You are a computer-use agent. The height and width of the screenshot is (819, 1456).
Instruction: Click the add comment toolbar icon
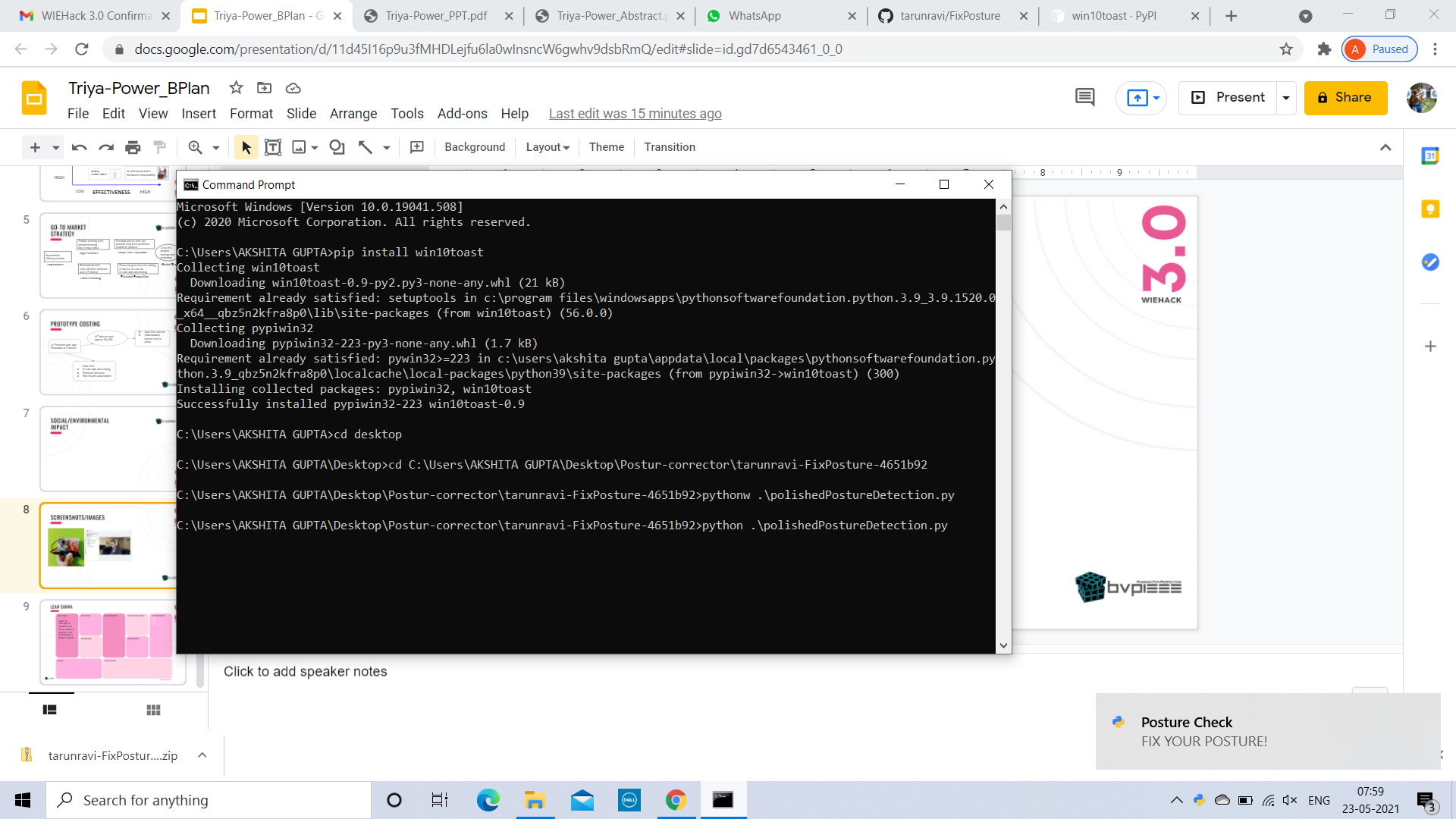coord(417,147)
